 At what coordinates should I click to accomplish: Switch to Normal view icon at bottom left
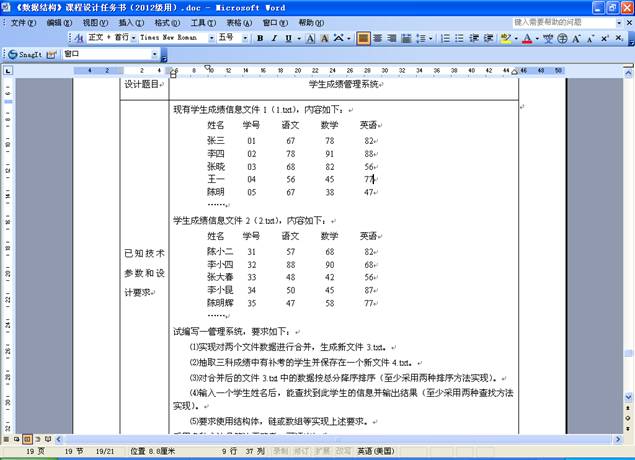[x=6, y=439]
